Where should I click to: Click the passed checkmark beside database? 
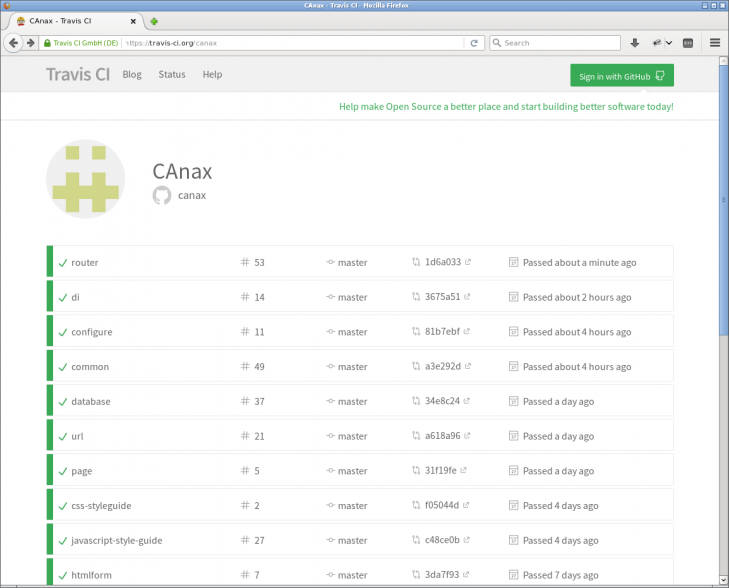[x=63, y=402]
